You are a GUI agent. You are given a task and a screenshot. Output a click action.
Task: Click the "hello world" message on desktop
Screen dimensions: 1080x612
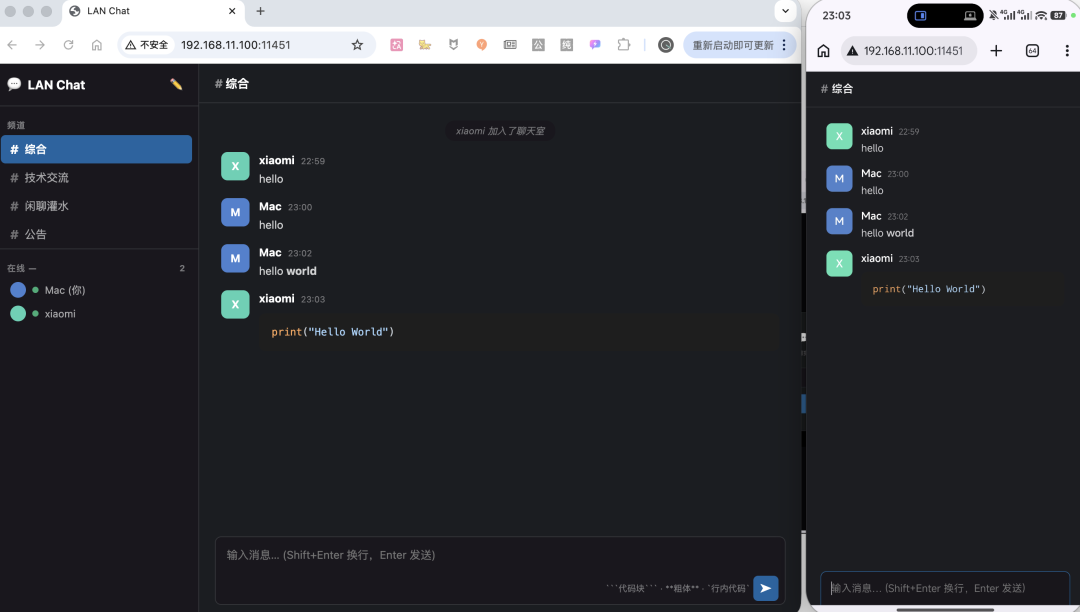coord(288,271)
